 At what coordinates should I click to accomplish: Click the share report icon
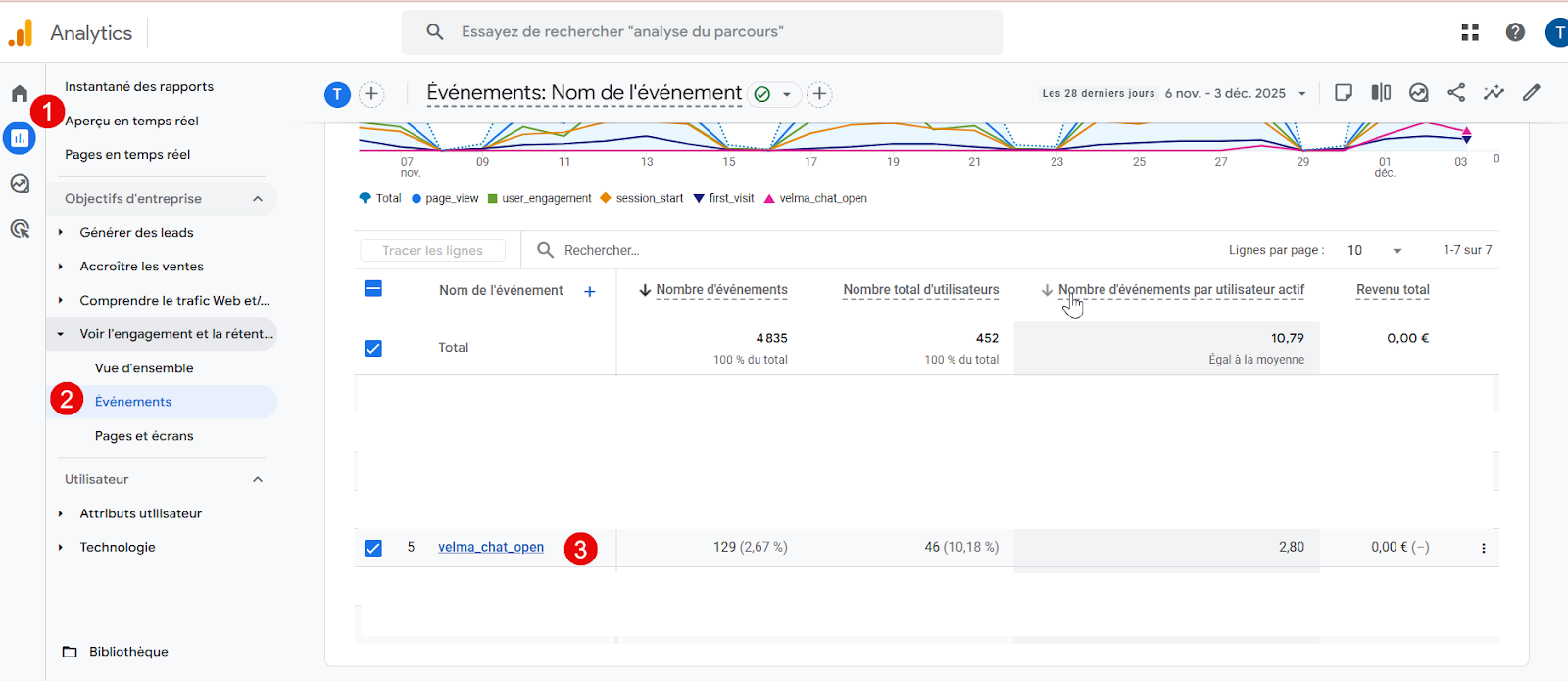[1456, 93]
